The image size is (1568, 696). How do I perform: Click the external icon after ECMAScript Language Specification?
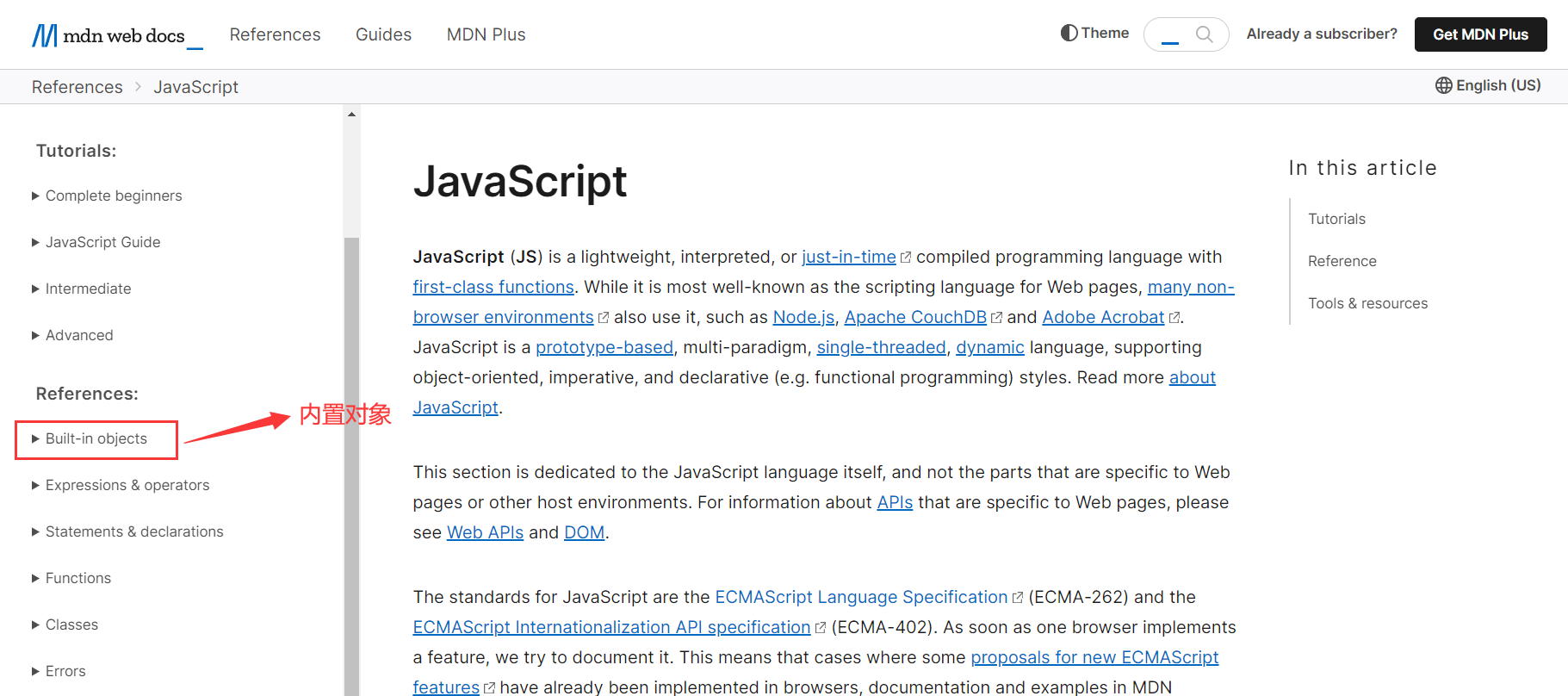tap(1017, 598)
